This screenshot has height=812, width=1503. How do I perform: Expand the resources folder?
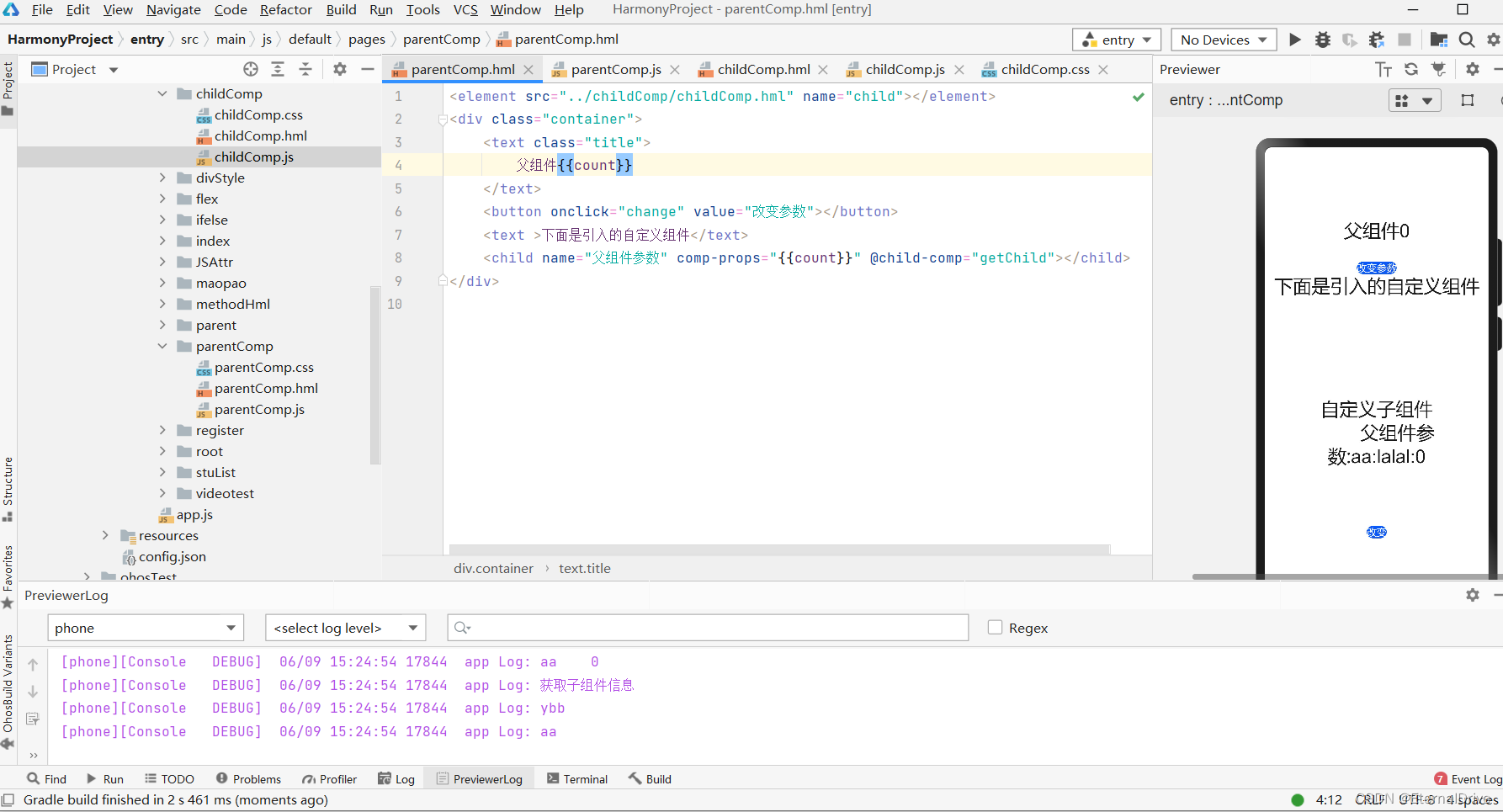pyautogui.click(x=105, y=535)
